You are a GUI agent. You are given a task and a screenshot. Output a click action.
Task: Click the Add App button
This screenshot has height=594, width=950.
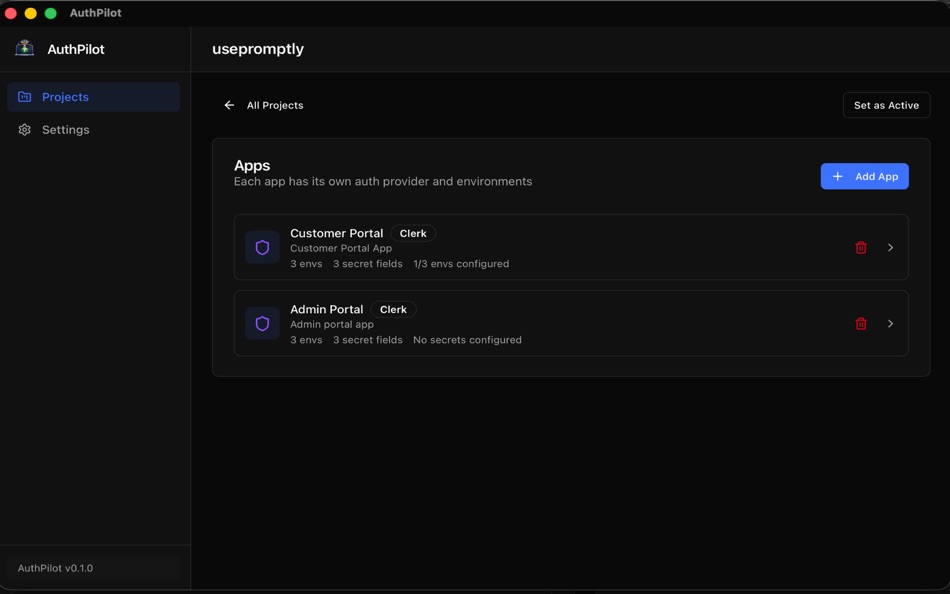(x=865, y=176)
